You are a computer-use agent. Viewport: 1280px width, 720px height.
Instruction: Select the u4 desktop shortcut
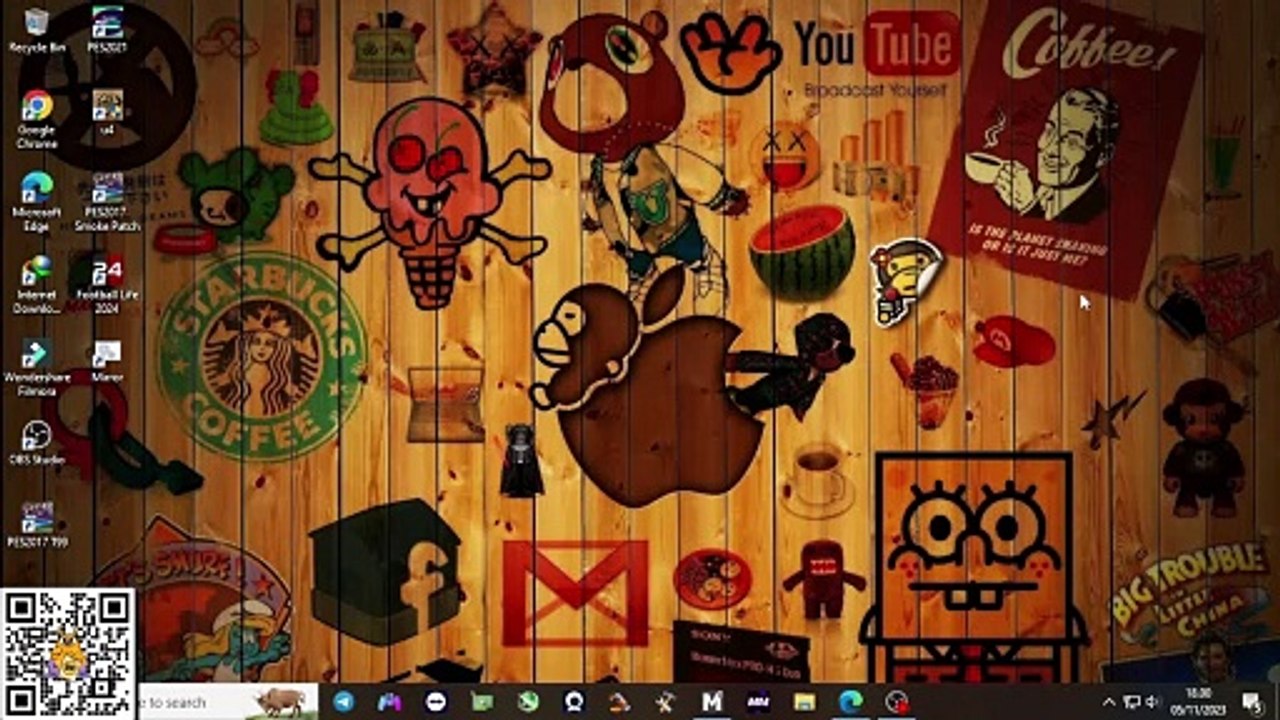tap(107, 113)
